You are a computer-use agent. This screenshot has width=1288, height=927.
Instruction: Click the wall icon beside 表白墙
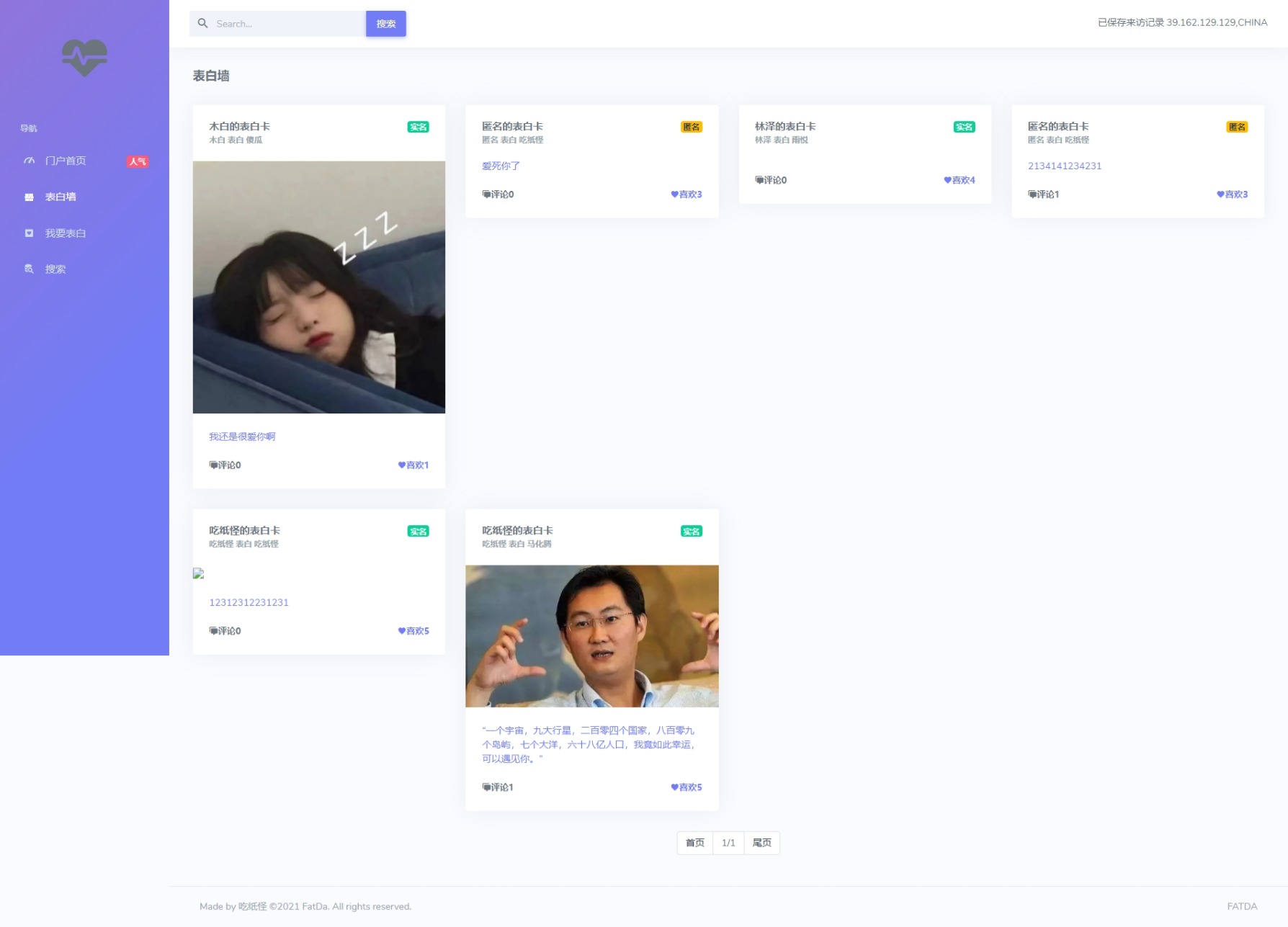click(x=29, y=197)
